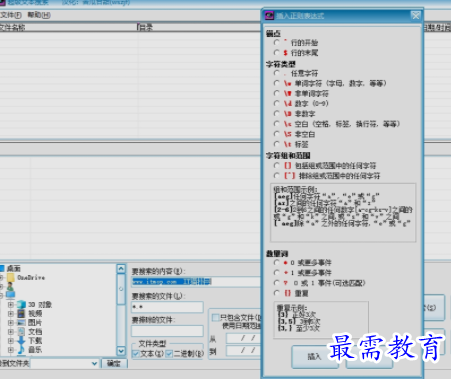Pick the \d digit (0-9) option
451x379 pixels.
276,103
